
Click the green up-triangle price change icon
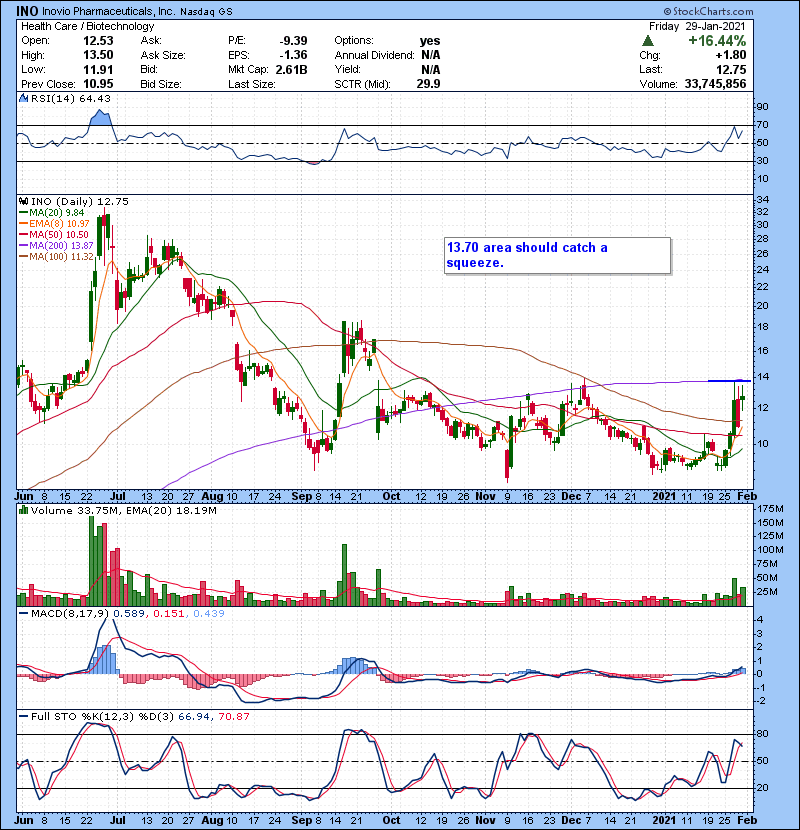647,41
